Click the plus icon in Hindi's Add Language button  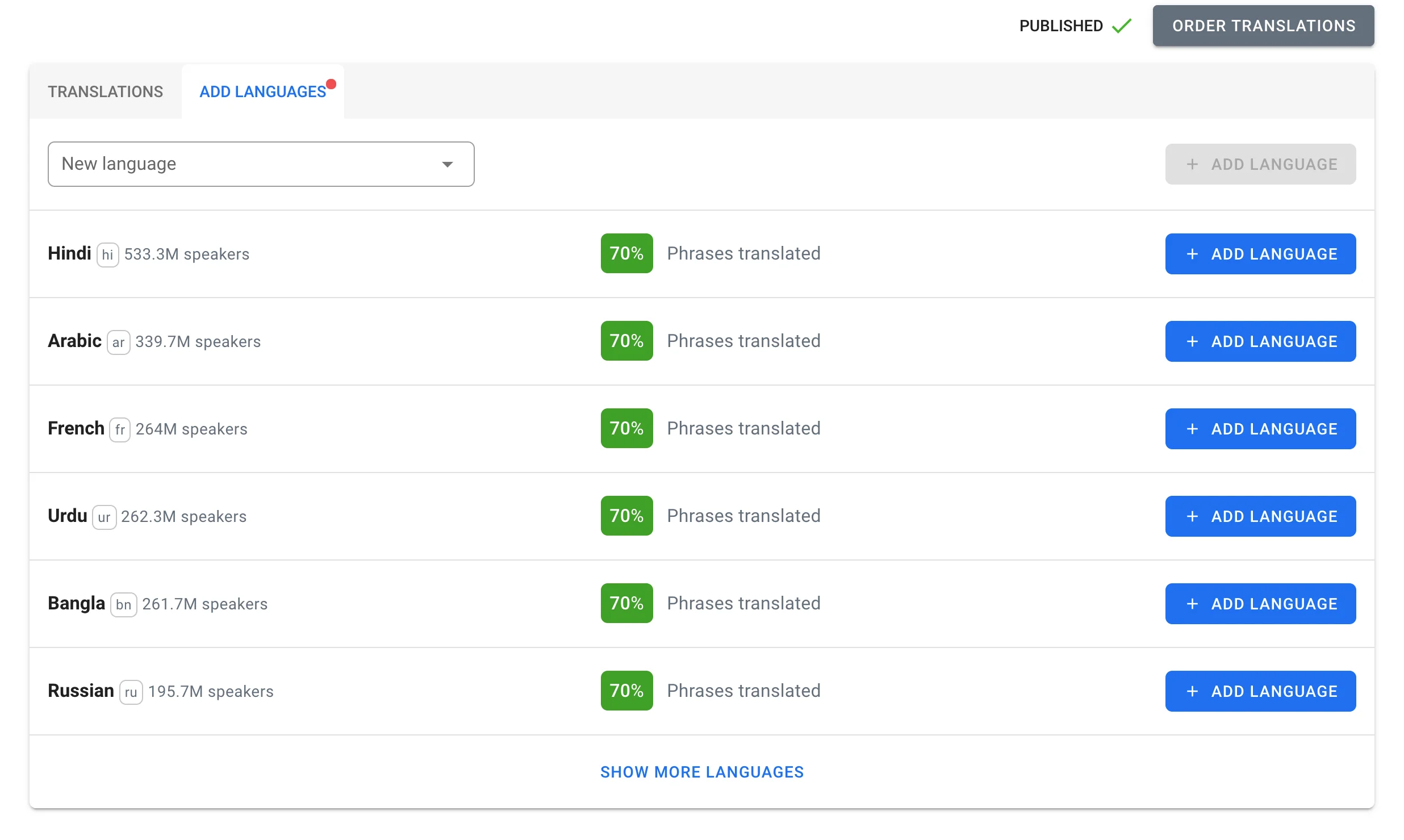[1192, 254]
